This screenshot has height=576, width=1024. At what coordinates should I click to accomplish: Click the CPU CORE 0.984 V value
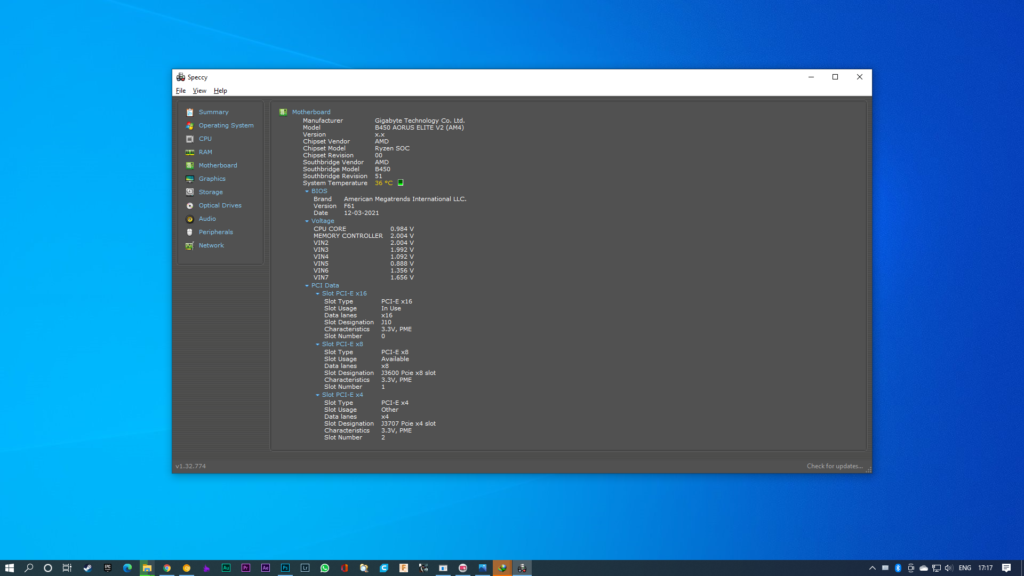pos(402,229)
